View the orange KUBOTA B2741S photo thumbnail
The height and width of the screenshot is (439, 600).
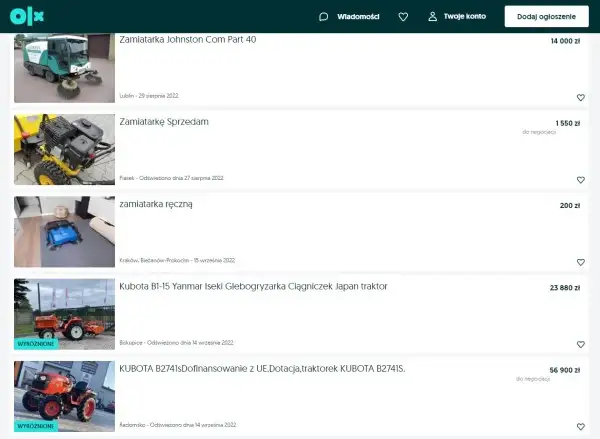[64, 396]
